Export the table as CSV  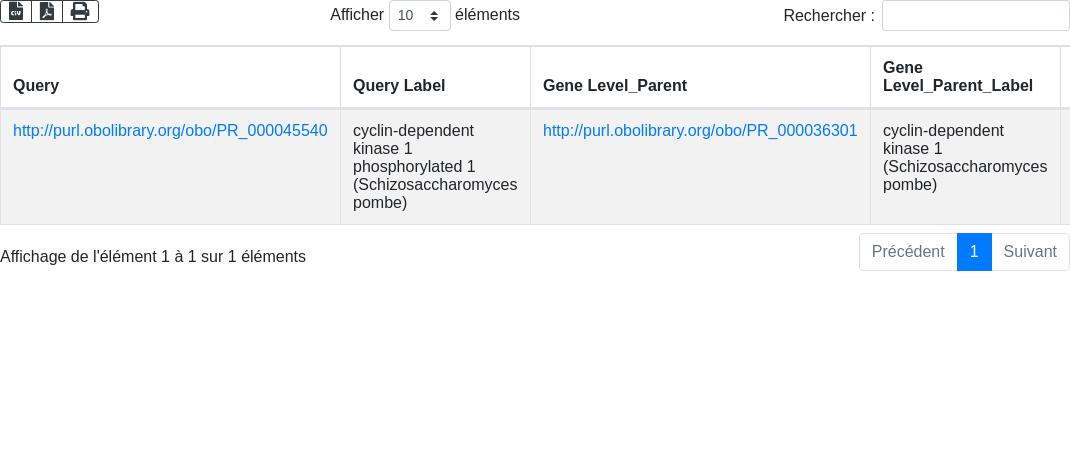(x=16, y=11)
